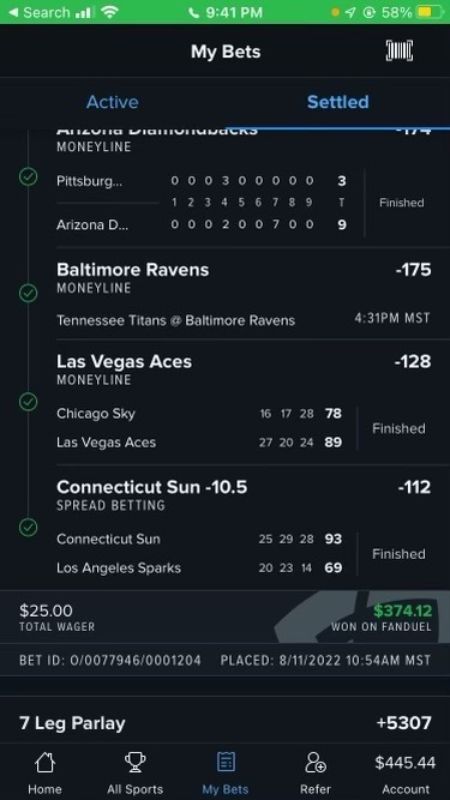Tap the green check beside Pittsburgh game
Image resolution: width=450 pixels, height=800 pixels.
pyautogui.click(x=28, y=178)
